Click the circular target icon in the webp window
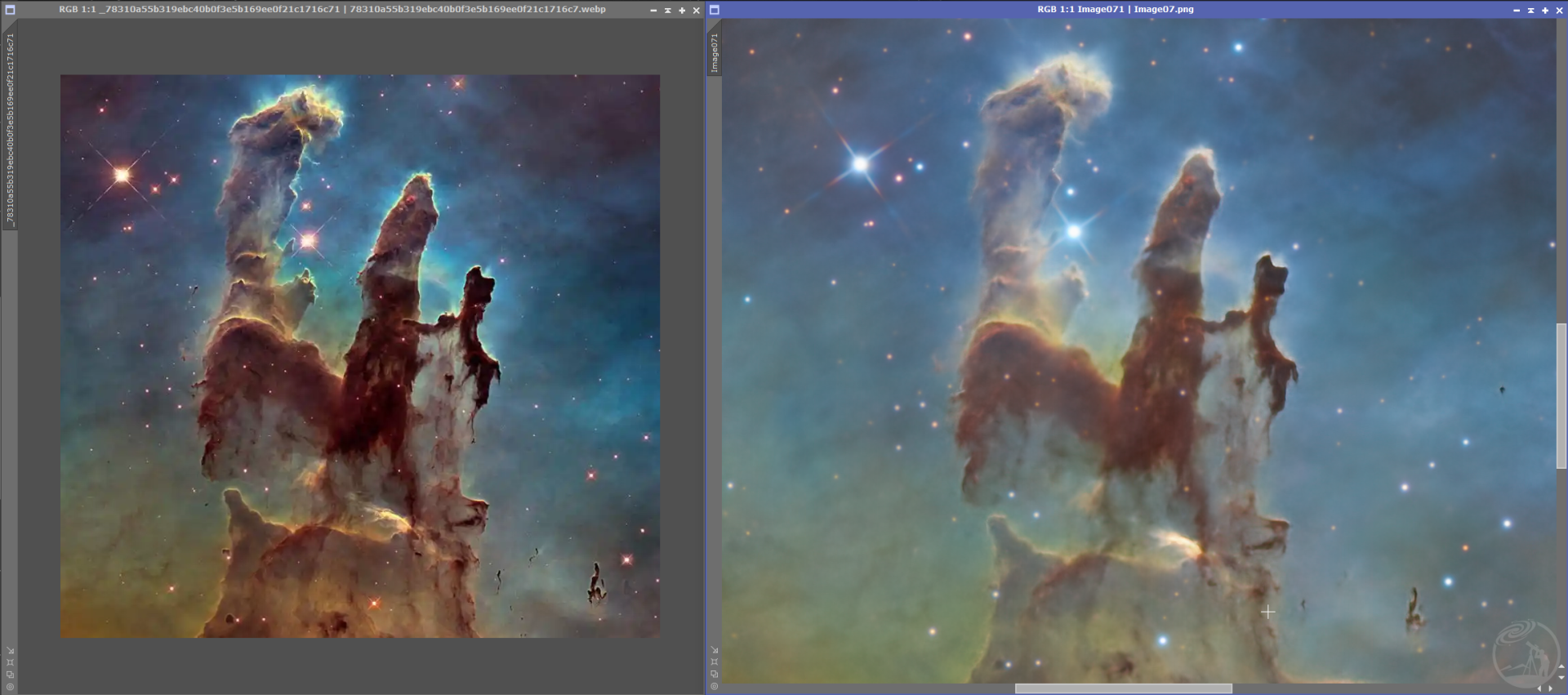Viewport: 1568px width, 695px height. 10,686
